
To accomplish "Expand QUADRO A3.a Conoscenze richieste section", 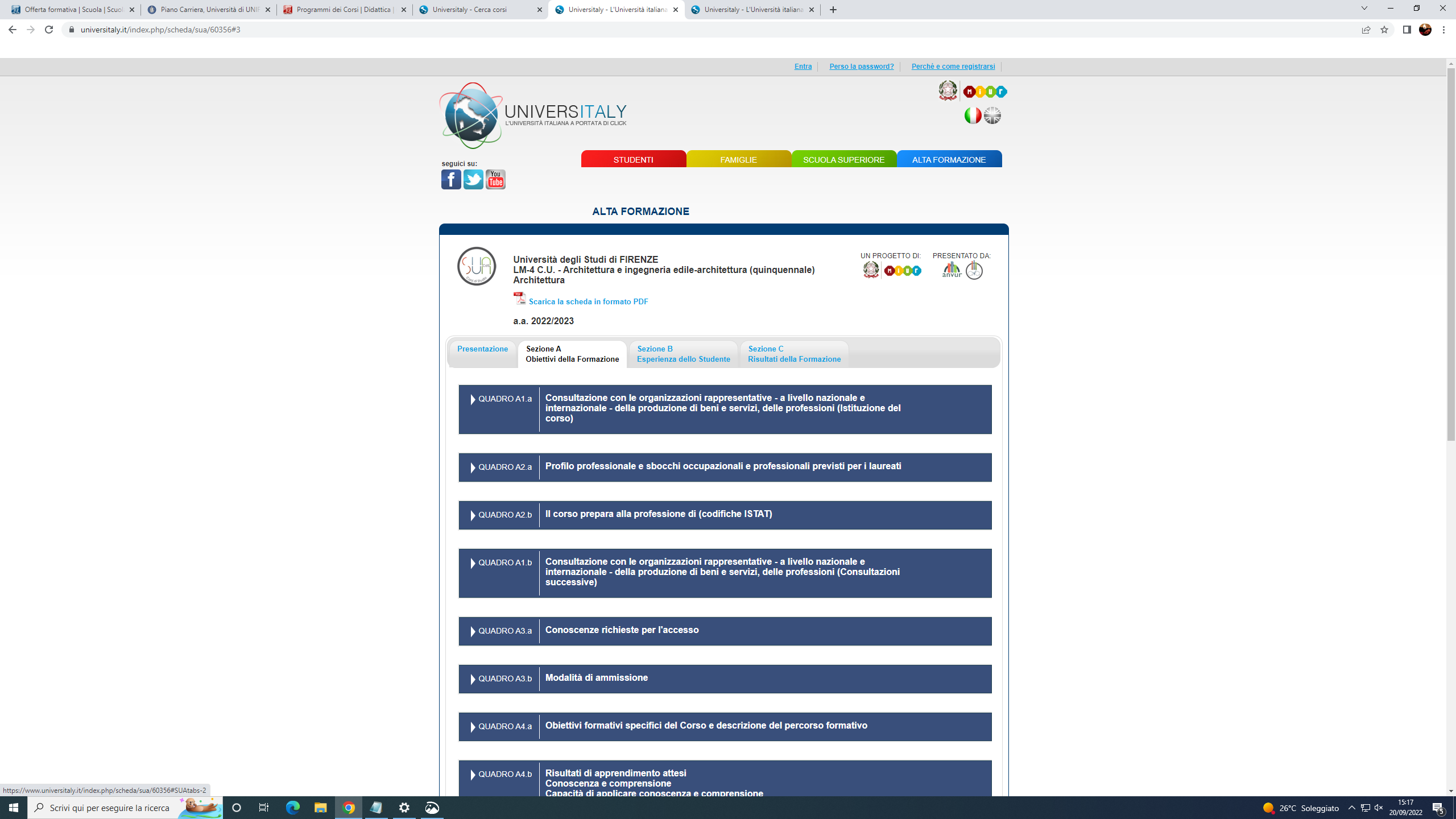I will tap(725, 631).
